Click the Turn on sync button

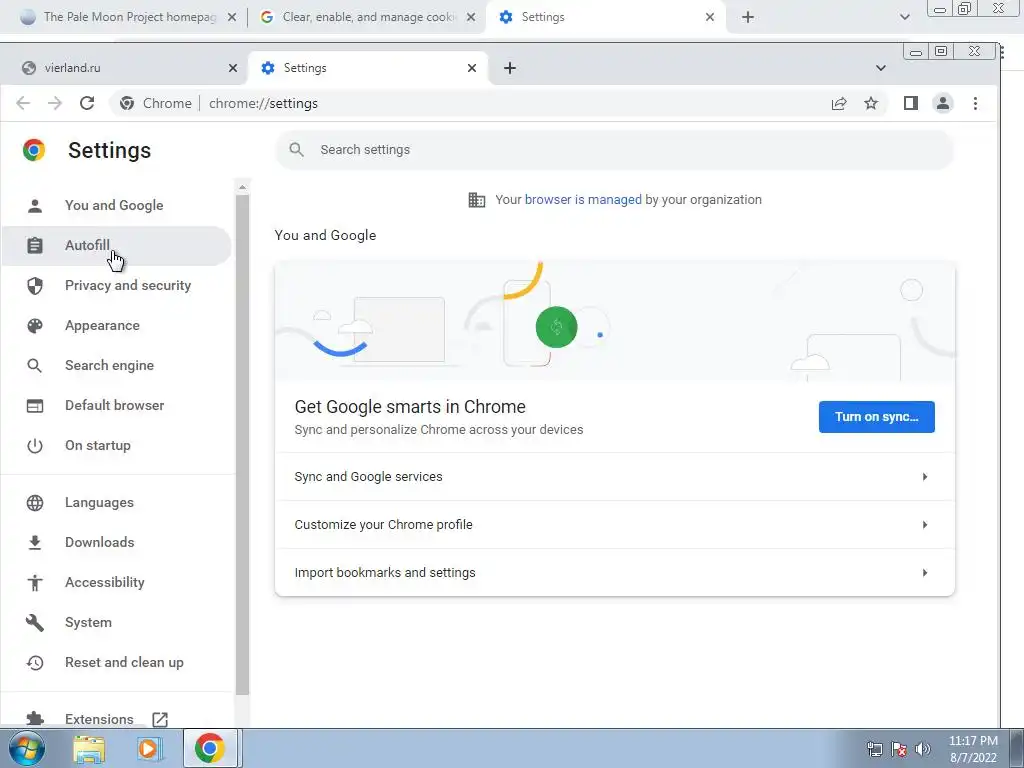point(876,417)
